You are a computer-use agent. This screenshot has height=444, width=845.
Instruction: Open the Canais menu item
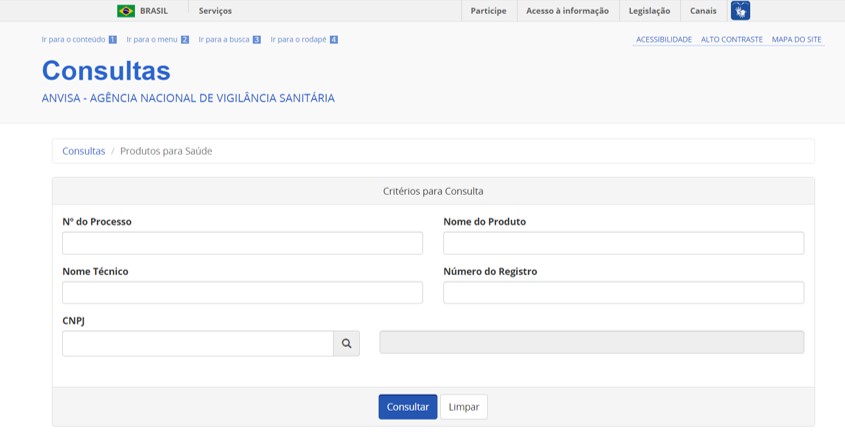pyautogui.click(x=703, y=11)
